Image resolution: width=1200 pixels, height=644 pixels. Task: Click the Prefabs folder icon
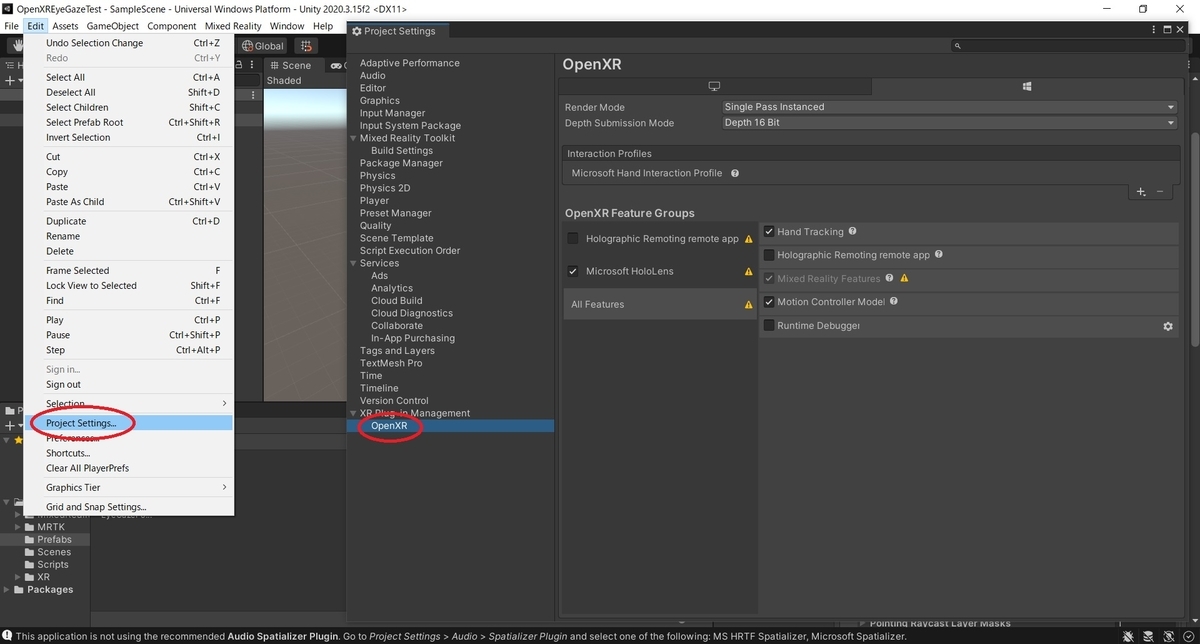point(30,539)
